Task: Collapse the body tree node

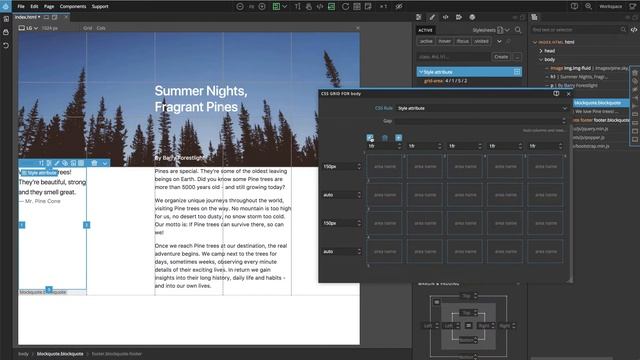Action: pyautogui.click(x=541, y=60)
